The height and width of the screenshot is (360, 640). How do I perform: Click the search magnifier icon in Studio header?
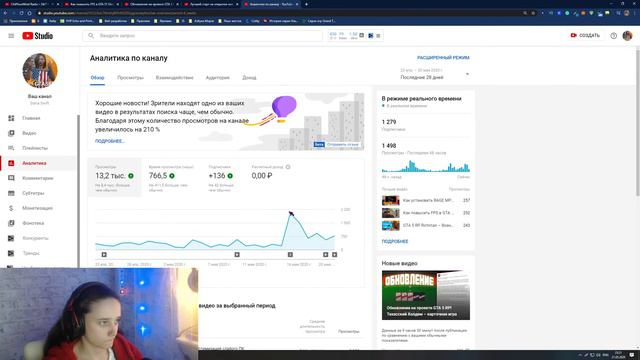click(91, 36)
